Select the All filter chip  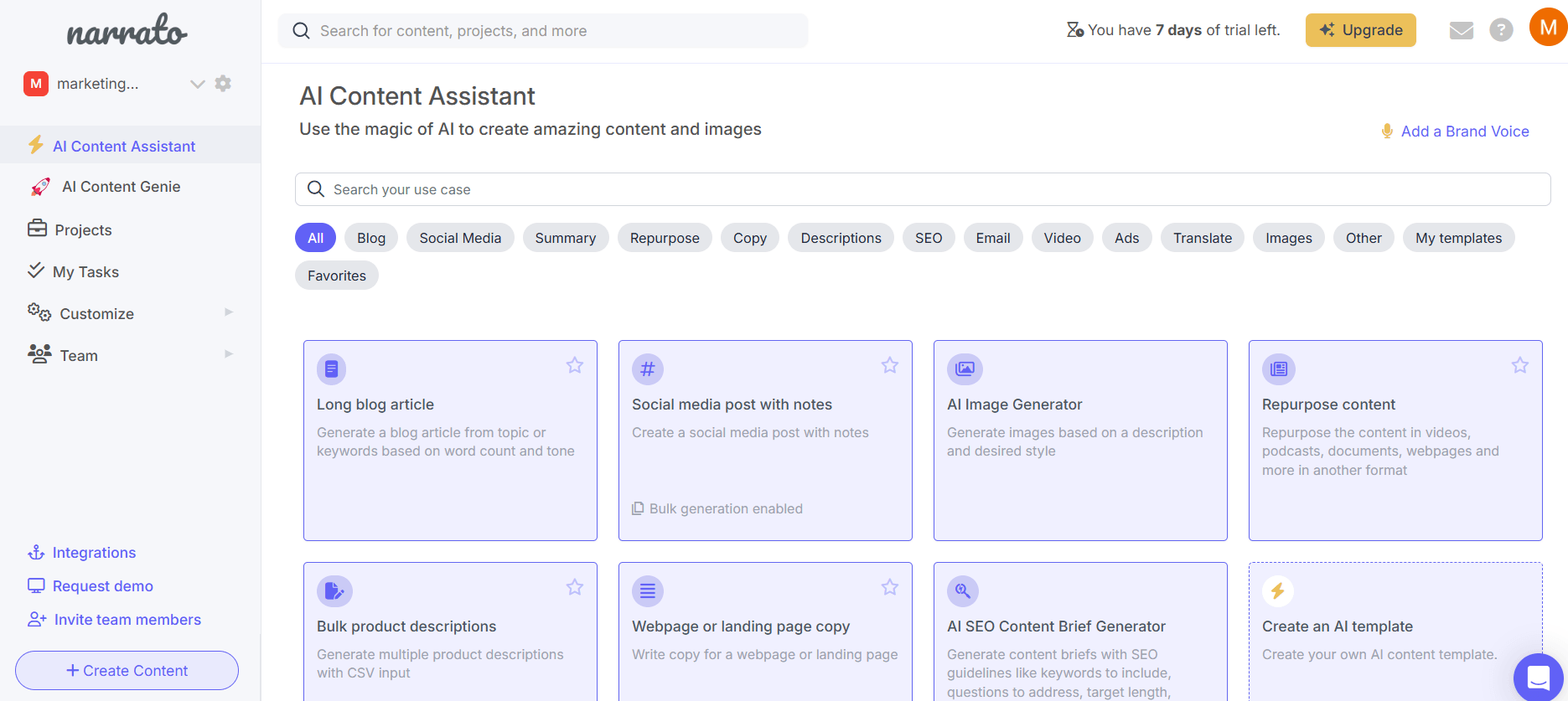315,238
